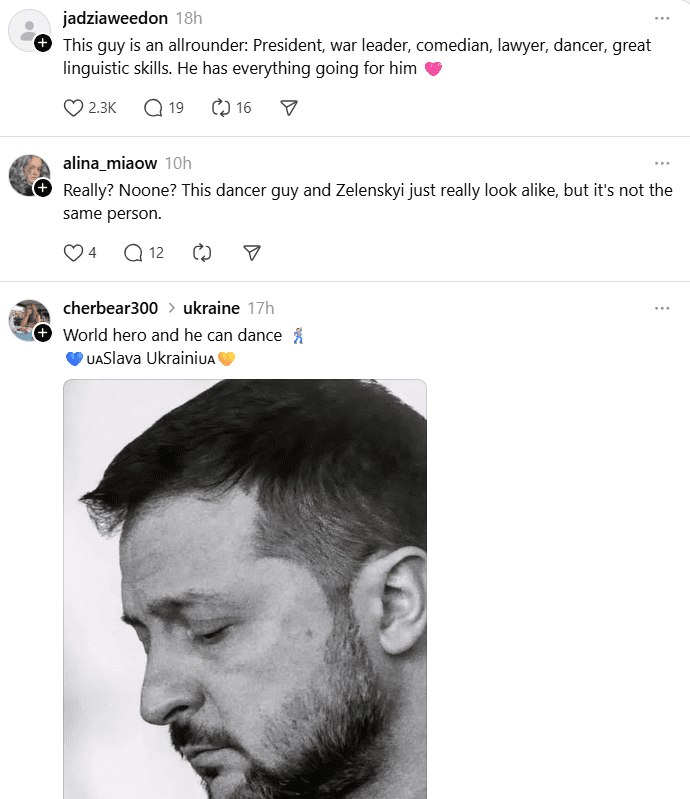Viewport: 690px width, 799px height.
Task: Open the more options menu for cherbear300's post
Action: click(x=662, y=308)
